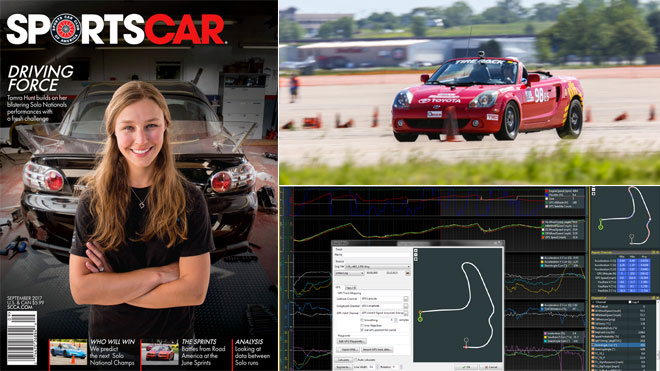Click the green start marker on dialog track map
The image size is (660, 371).
(420, 319)
